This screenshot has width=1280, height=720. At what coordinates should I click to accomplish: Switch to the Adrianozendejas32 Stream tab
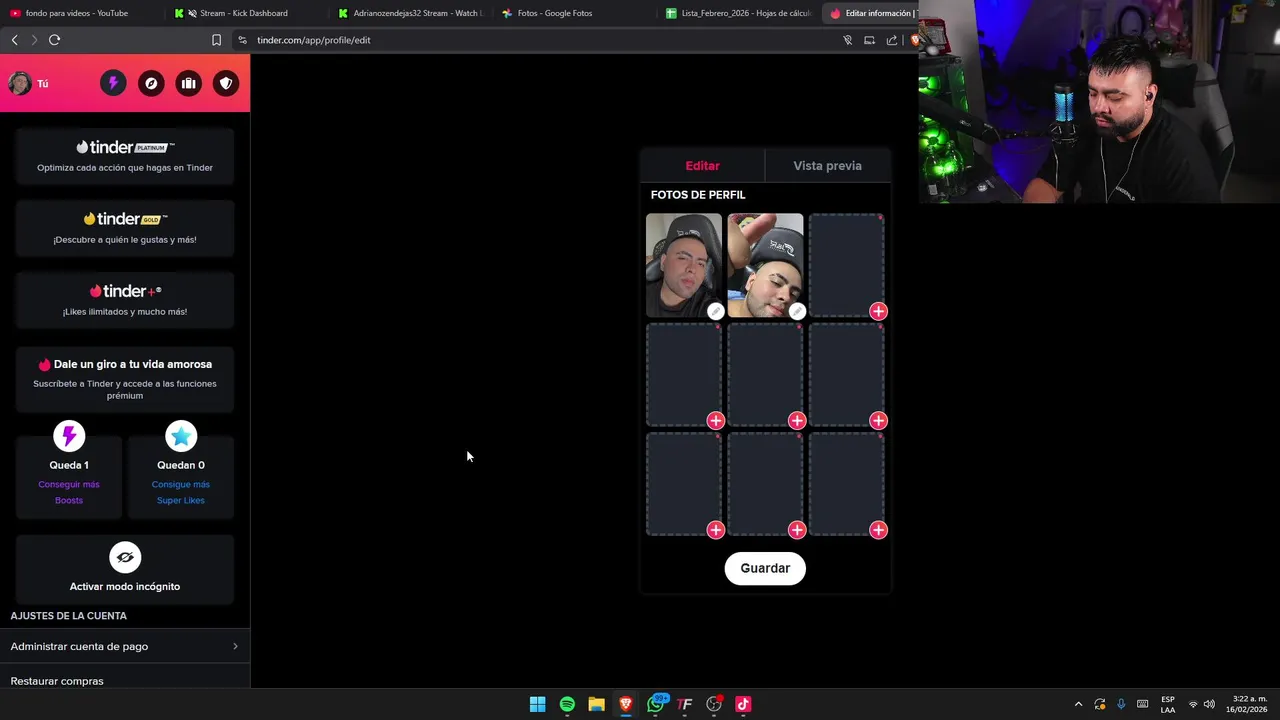point(410,13)
